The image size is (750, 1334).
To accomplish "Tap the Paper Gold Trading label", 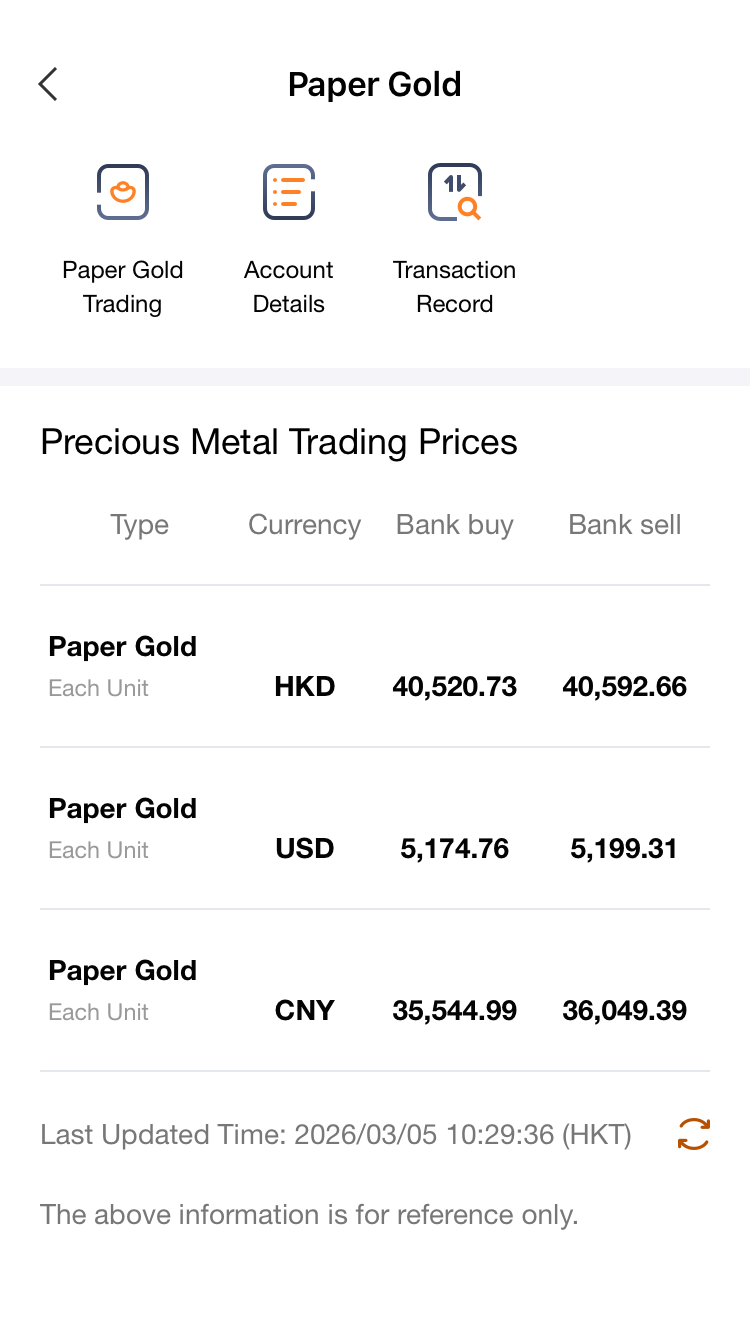I will coord(122,287).
